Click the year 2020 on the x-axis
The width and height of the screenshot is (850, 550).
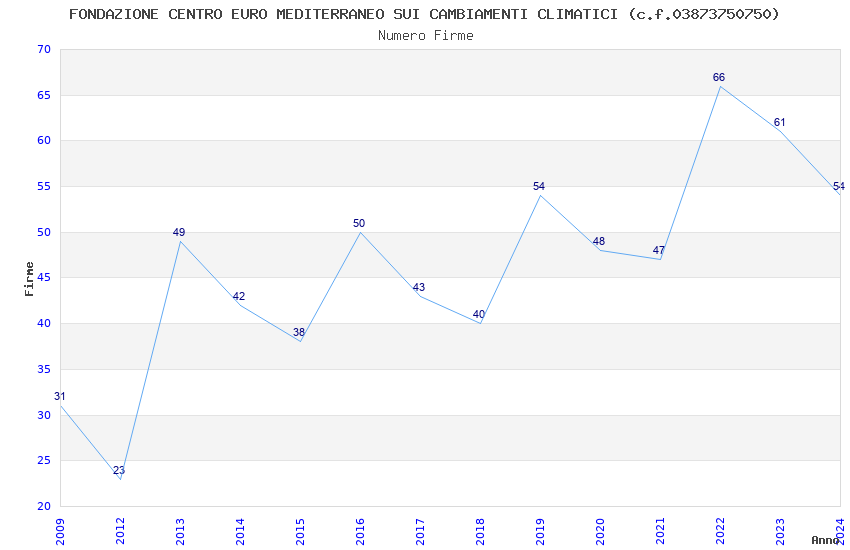[600, 532]
